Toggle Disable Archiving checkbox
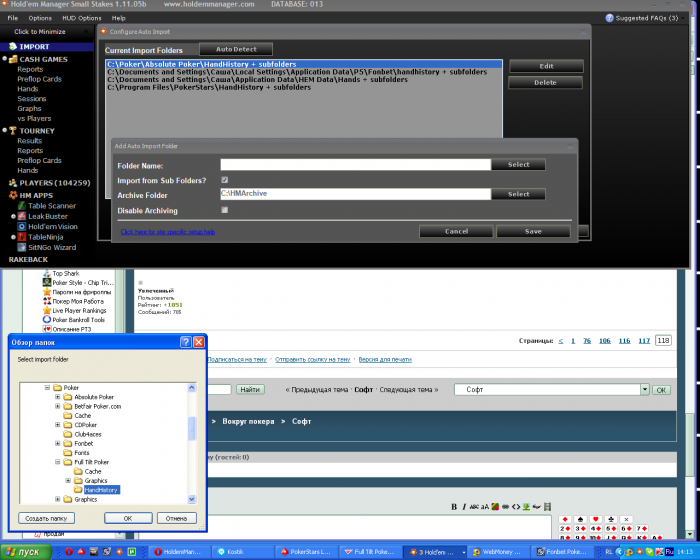This screenshot has width=700, height=560. click(225, 210)
